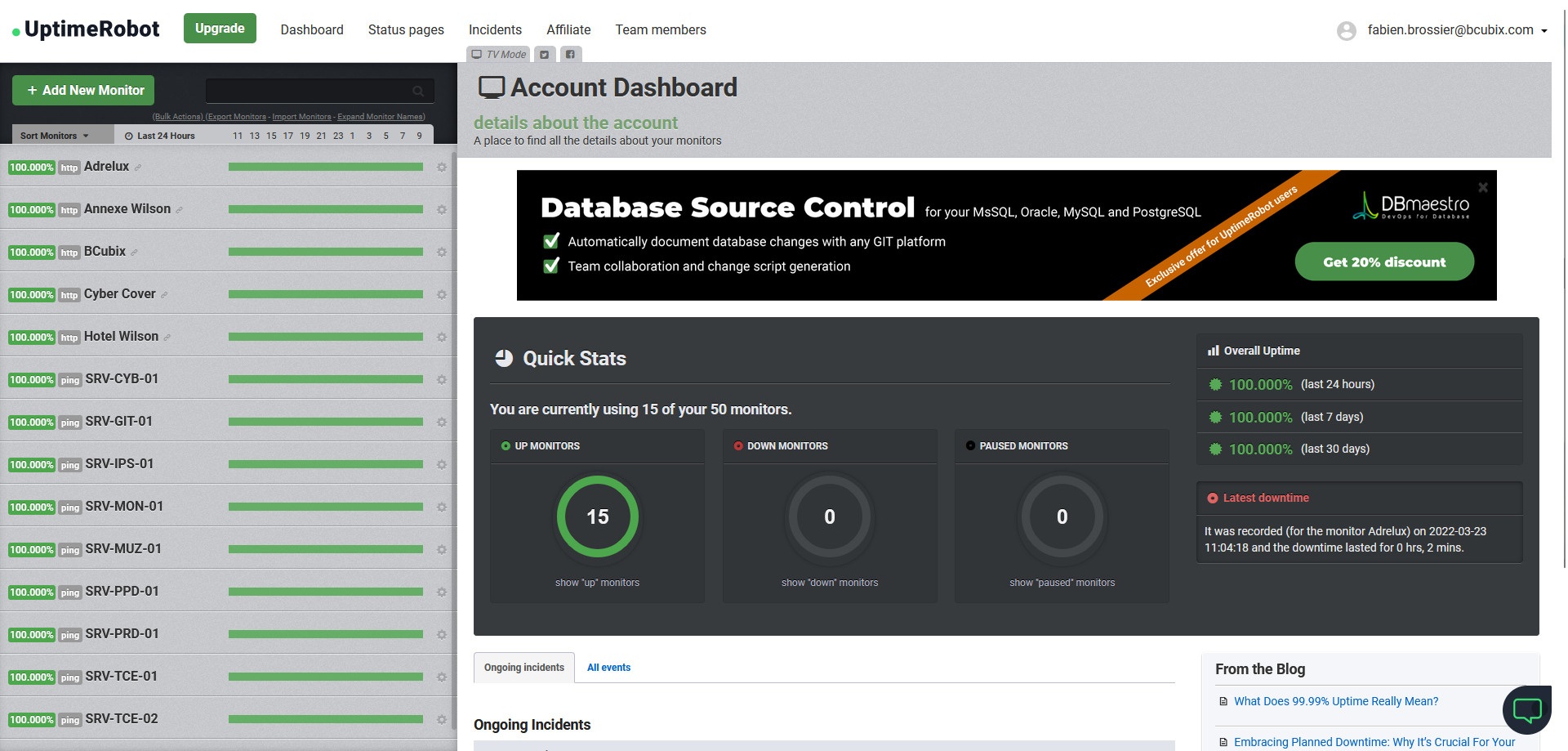The height and width of the screenshot is (751, 1568).
Task: Enable TV Mode
Action: pyautogui.click(x=498, y=55)
